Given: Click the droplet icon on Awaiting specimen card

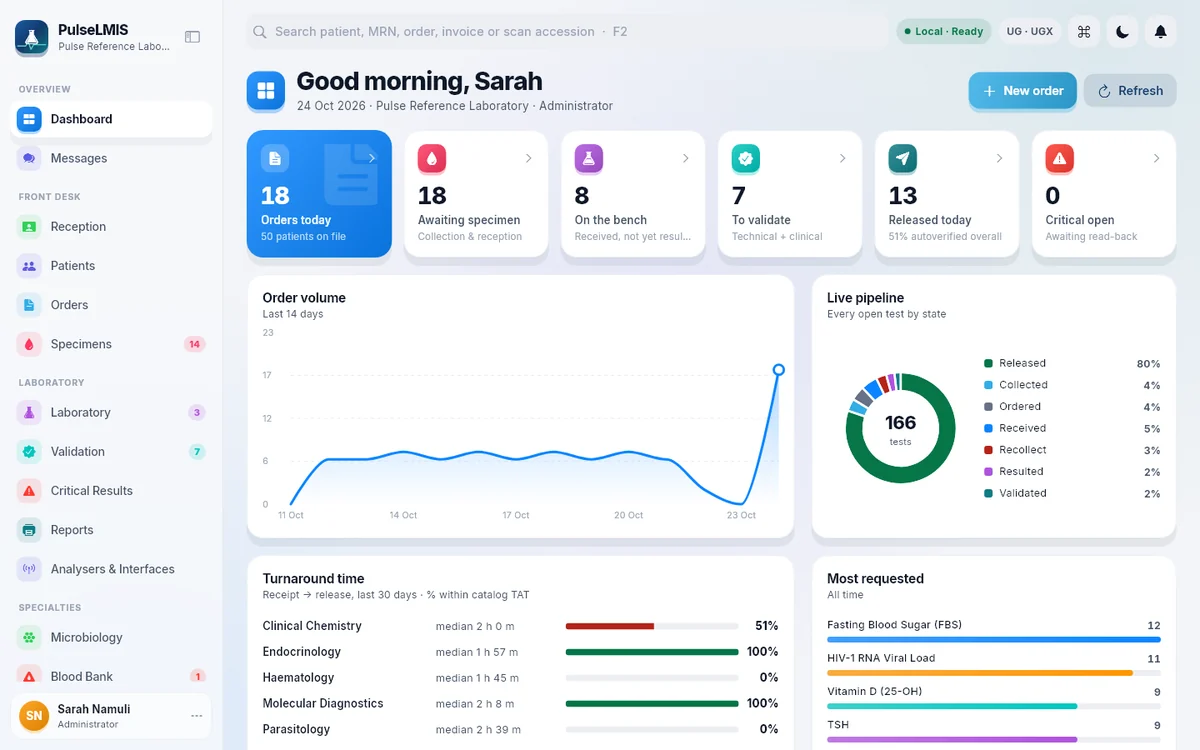Looking at the screenshot, I should 432,158.
